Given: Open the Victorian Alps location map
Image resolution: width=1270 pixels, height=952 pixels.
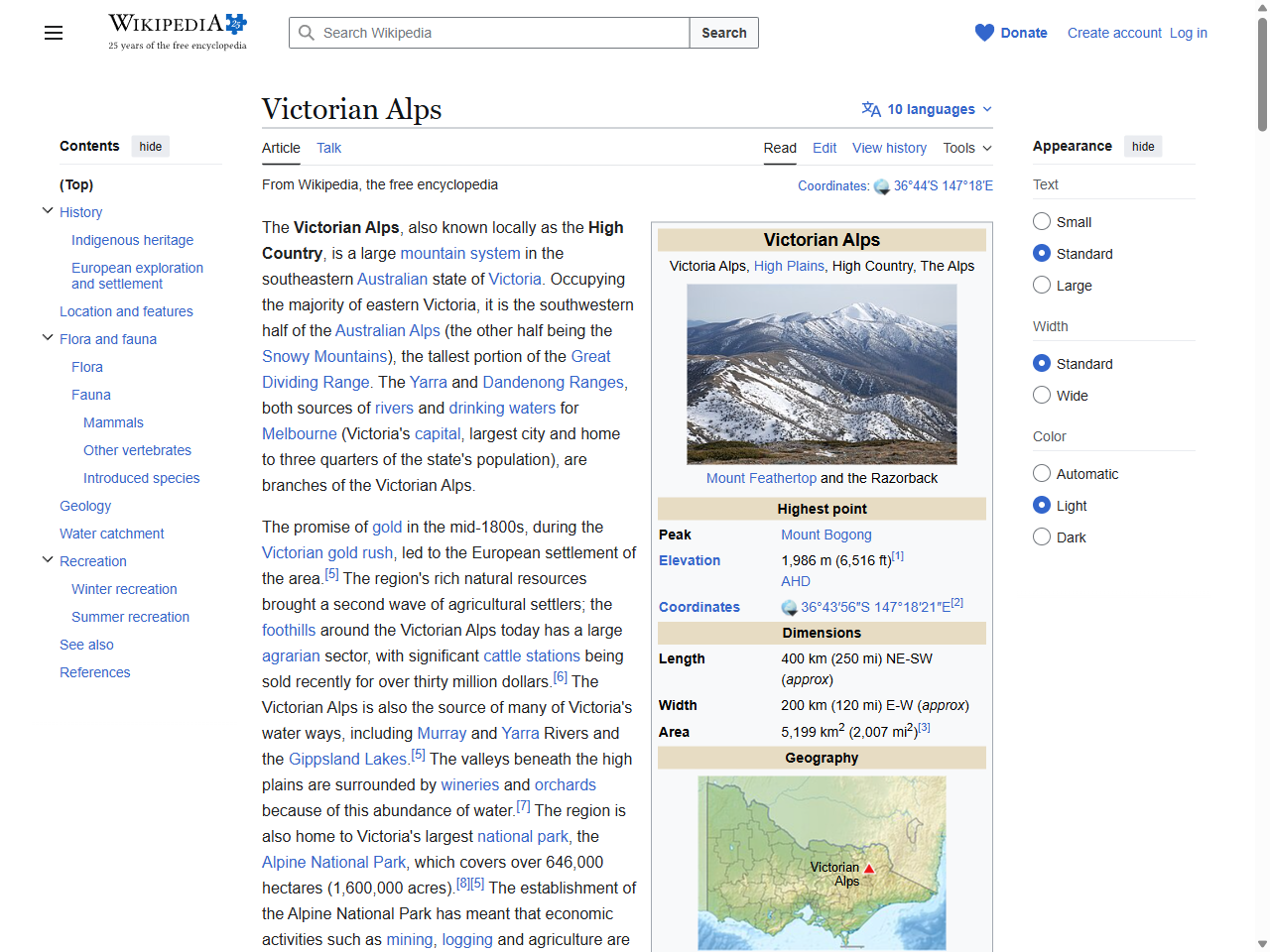Looking at the screenshot, I should [822, 863].
